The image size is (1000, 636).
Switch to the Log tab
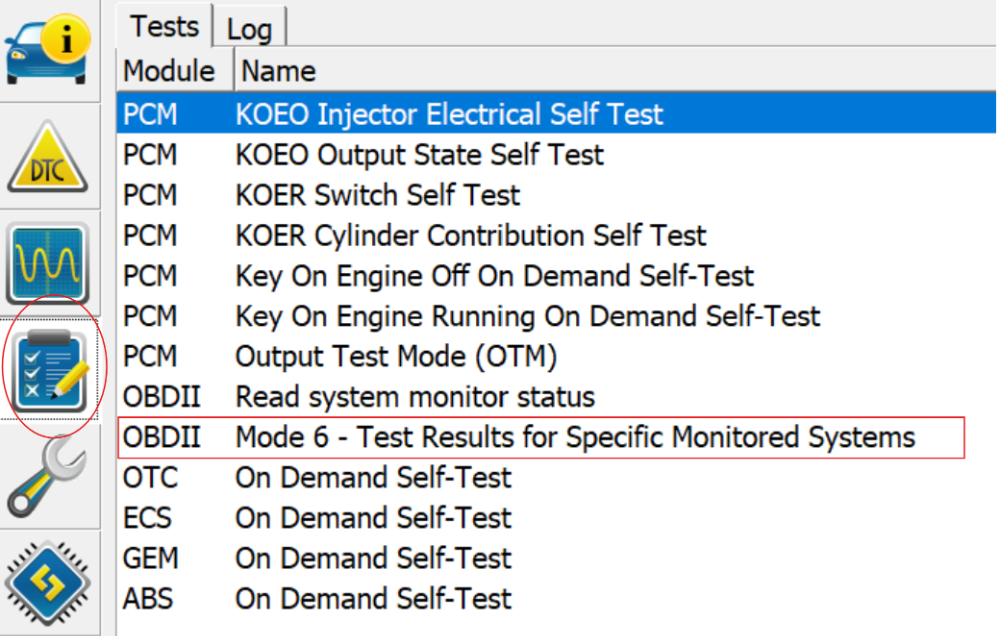[249, 28]
